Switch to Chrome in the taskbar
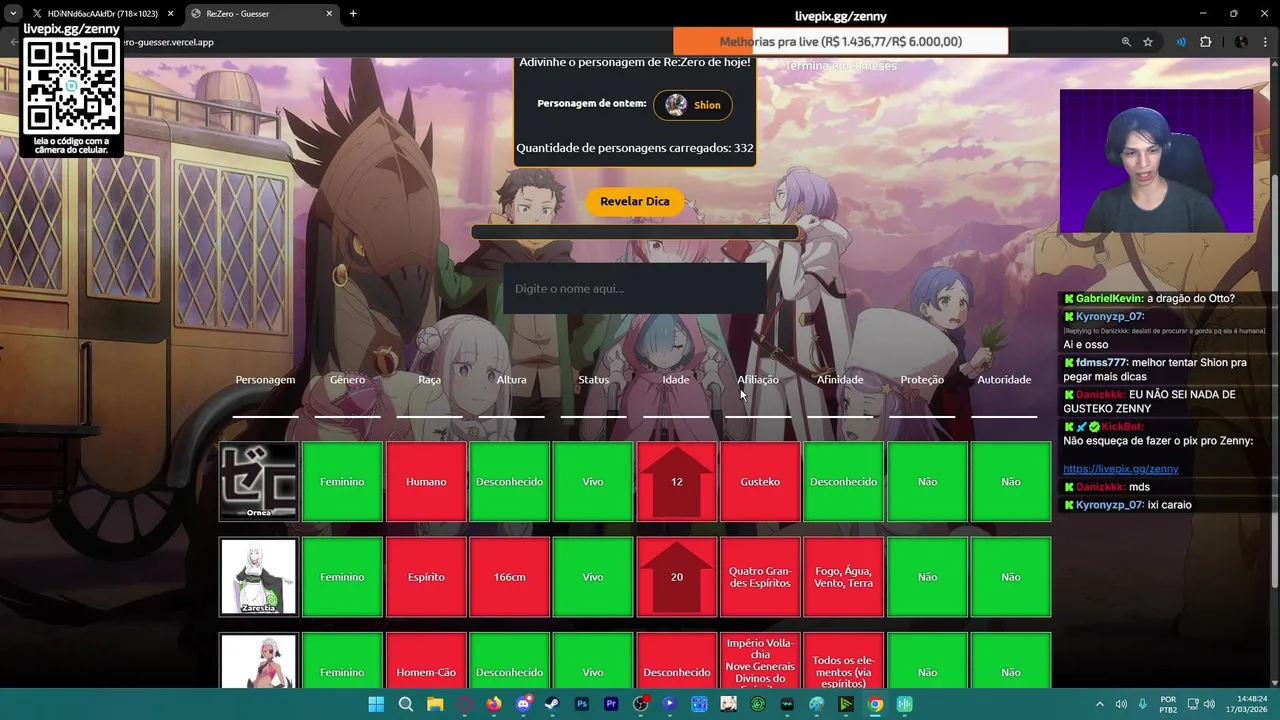Image resolution: width=1280 pixels, height=720 pixels. tap(875, 704)
